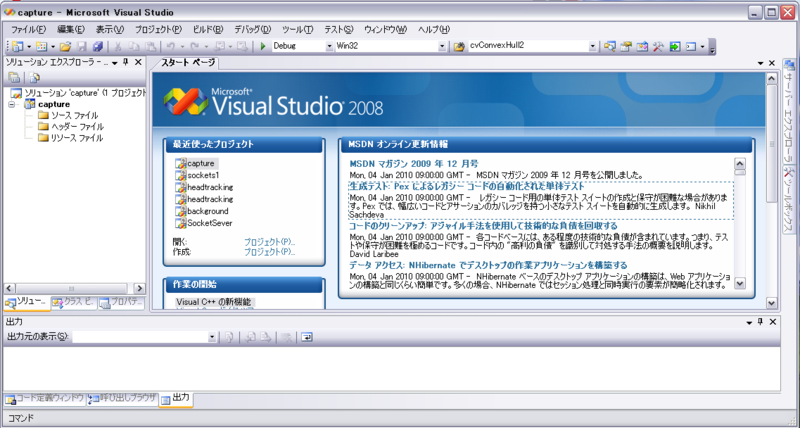
Task: Open the 編集(E) menu
Action: pyautogui.click(x=70, y=29)
